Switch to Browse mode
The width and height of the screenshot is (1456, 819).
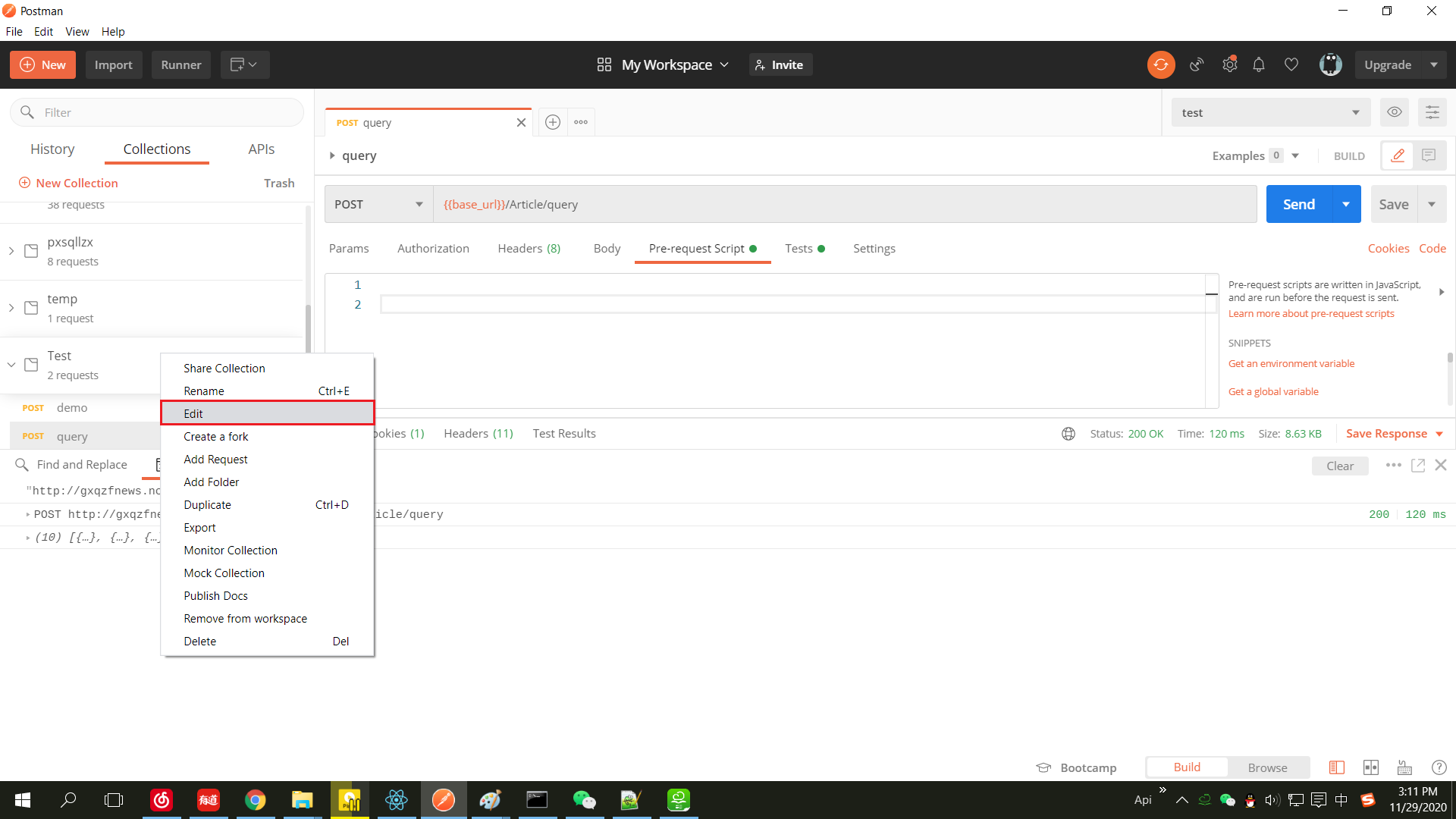(x=1267, y=767)
